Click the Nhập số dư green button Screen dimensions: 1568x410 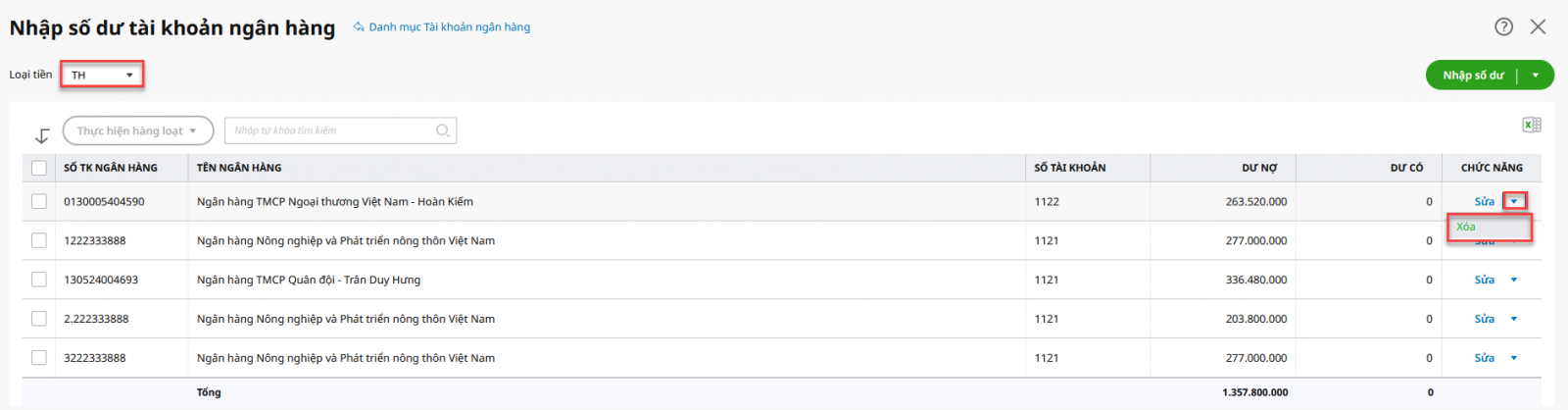pyautogui.click(x=1472, y=76)
